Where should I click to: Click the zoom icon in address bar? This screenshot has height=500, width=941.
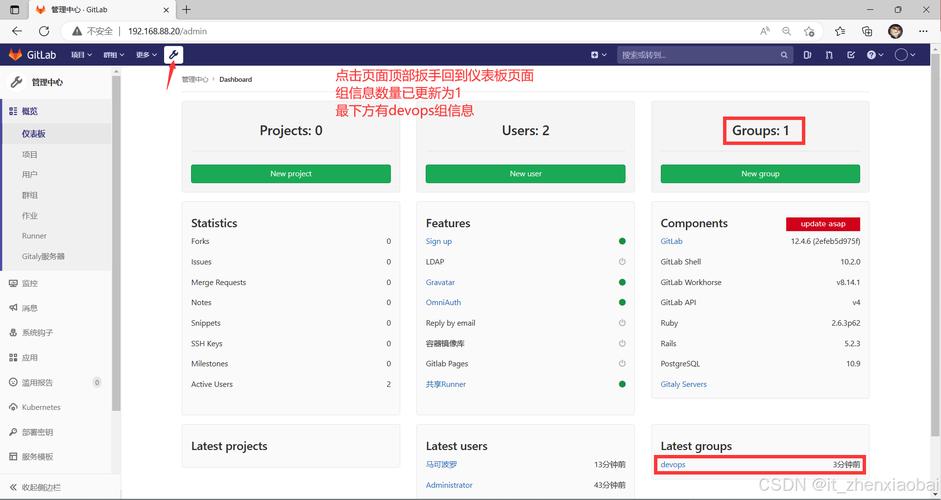coord(786,31)
